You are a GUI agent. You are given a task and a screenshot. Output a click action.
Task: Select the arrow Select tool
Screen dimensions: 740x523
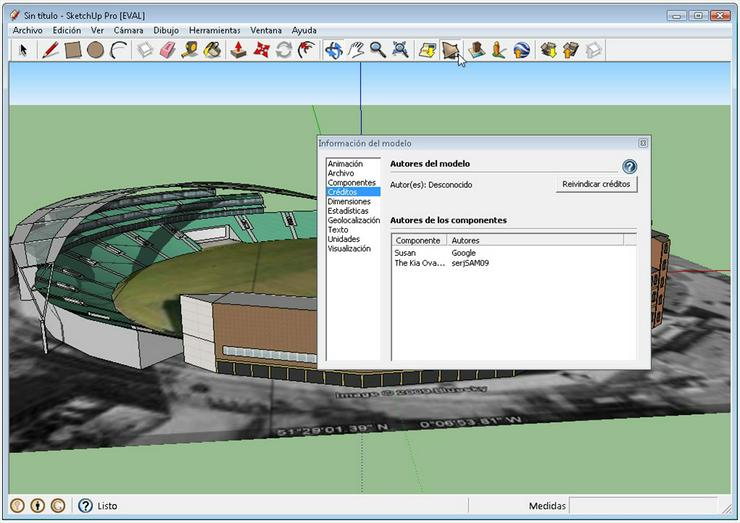pos(23,50)
